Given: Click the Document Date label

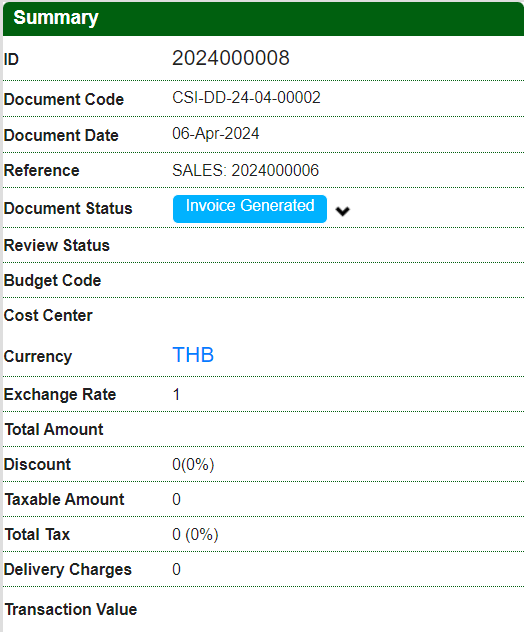Looking at the screenshot, I should tap(61, 135).
